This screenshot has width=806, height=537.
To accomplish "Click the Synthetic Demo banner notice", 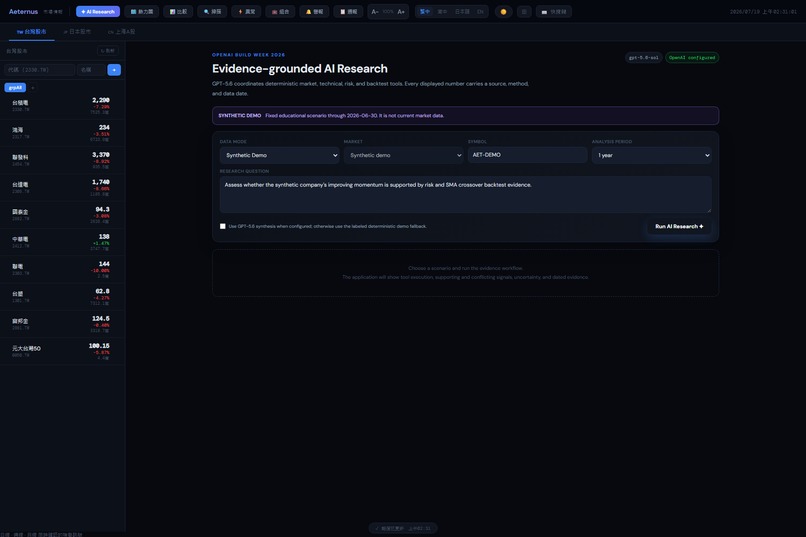I will click(466, 116).
